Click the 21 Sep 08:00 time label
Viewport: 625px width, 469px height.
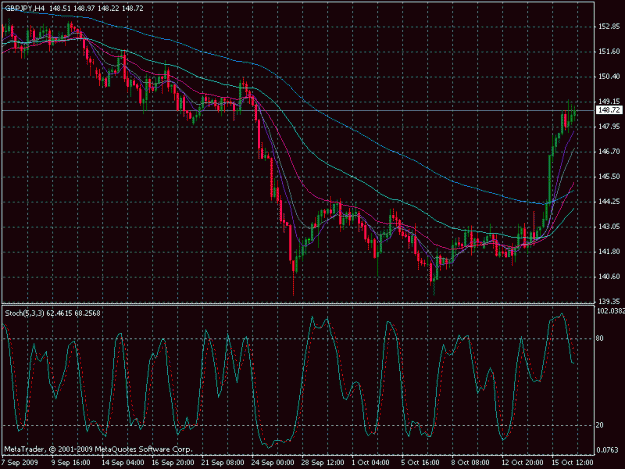(223, 463)
